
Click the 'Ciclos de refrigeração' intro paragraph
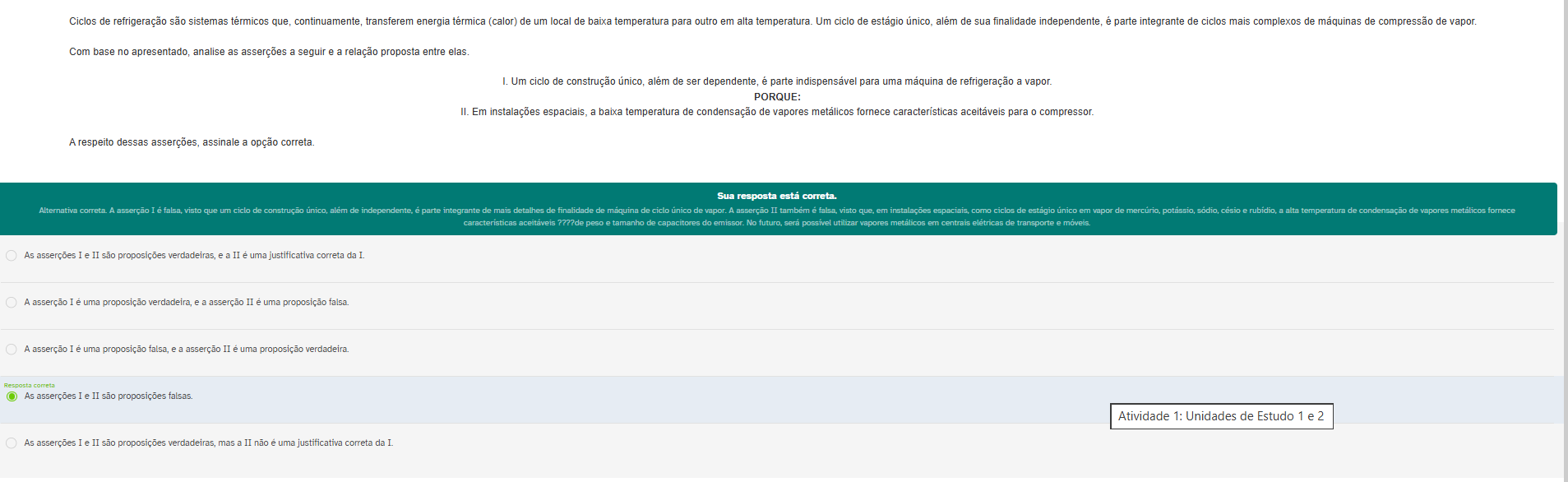click(772, 21)
